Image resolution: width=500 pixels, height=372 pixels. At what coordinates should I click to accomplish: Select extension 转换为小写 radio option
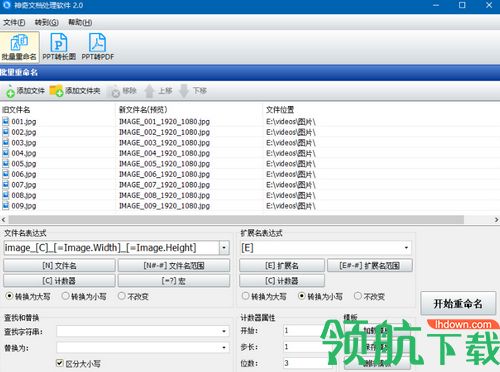click(301, 296)
